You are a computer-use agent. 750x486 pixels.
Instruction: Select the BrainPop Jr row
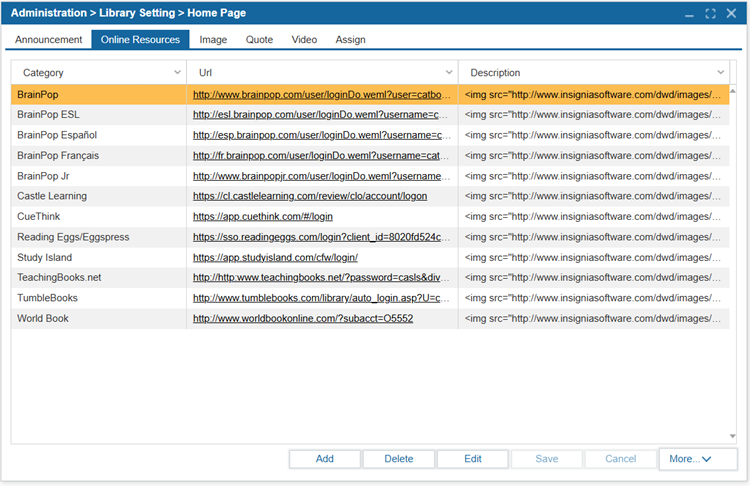point(370,176)
